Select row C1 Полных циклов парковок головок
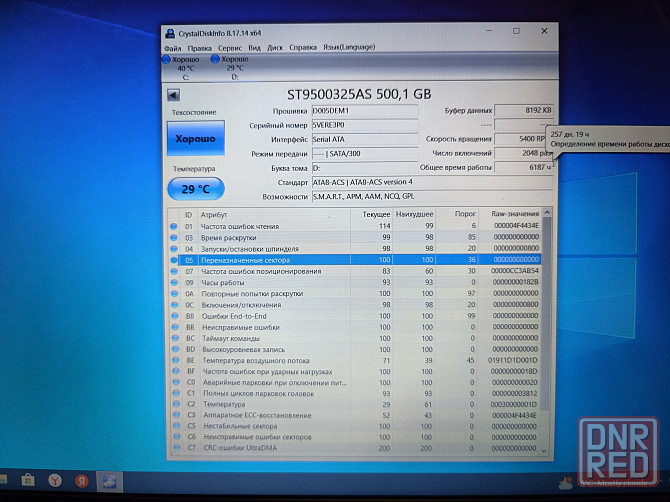 click(x=355, y=393)
